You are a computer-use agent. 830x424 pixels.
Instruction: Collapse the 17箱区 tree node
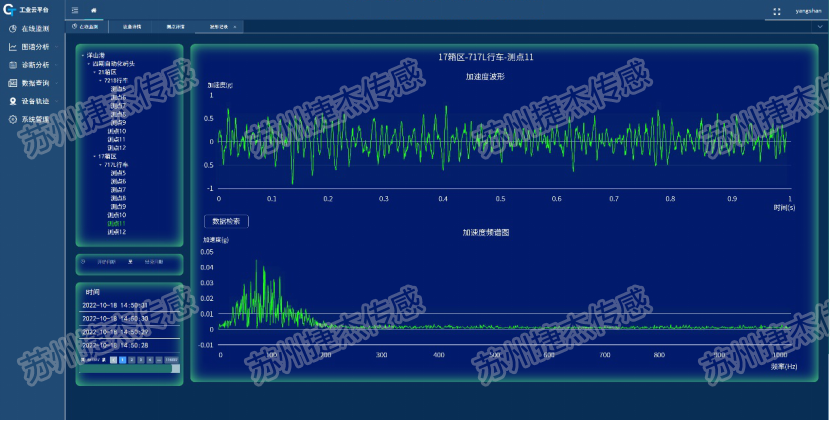coord(95,156)
